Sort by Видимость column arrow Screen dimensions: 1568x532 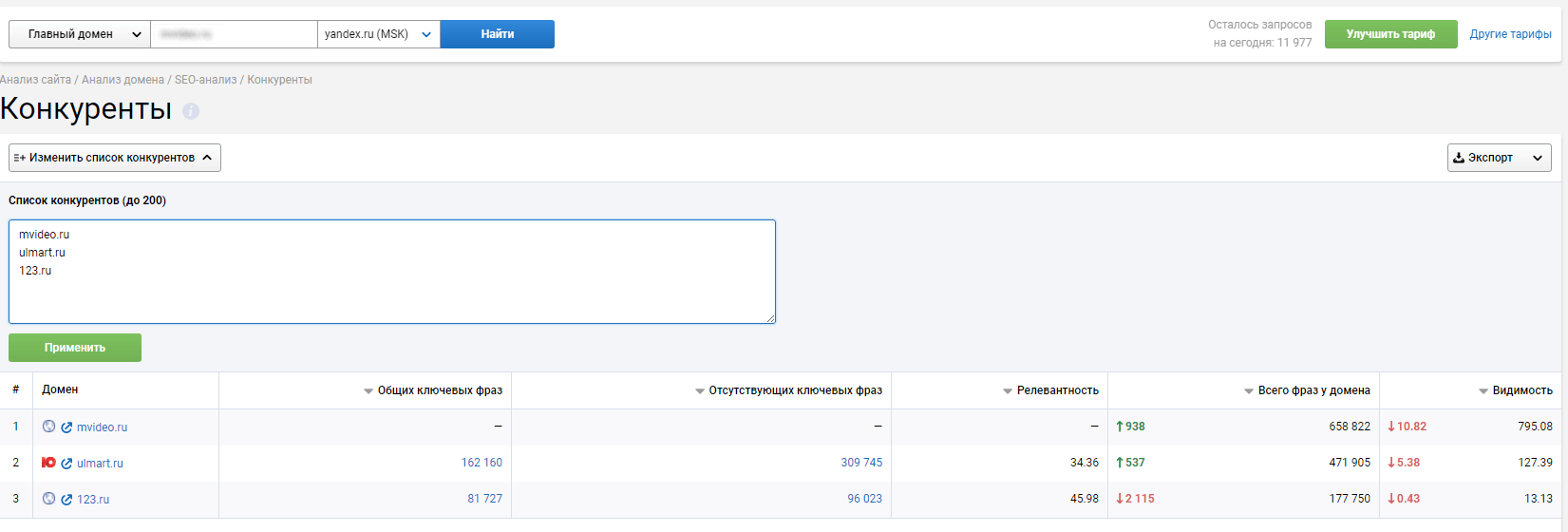(x=1483, y=391)
